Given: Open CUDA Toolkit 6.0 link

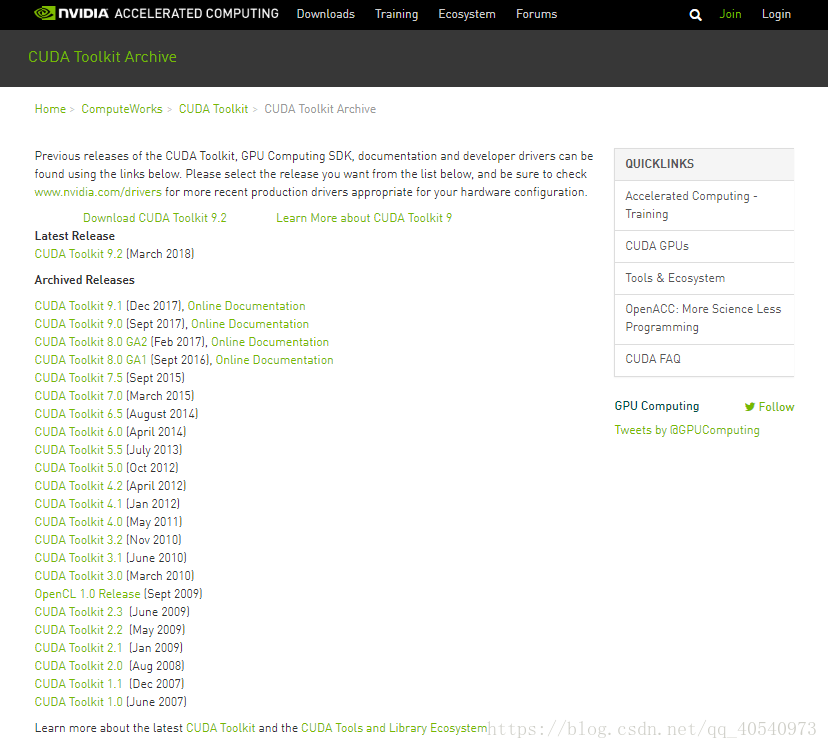Looking at the screenshot, I should pyautogui.click(x=79, y=432).
